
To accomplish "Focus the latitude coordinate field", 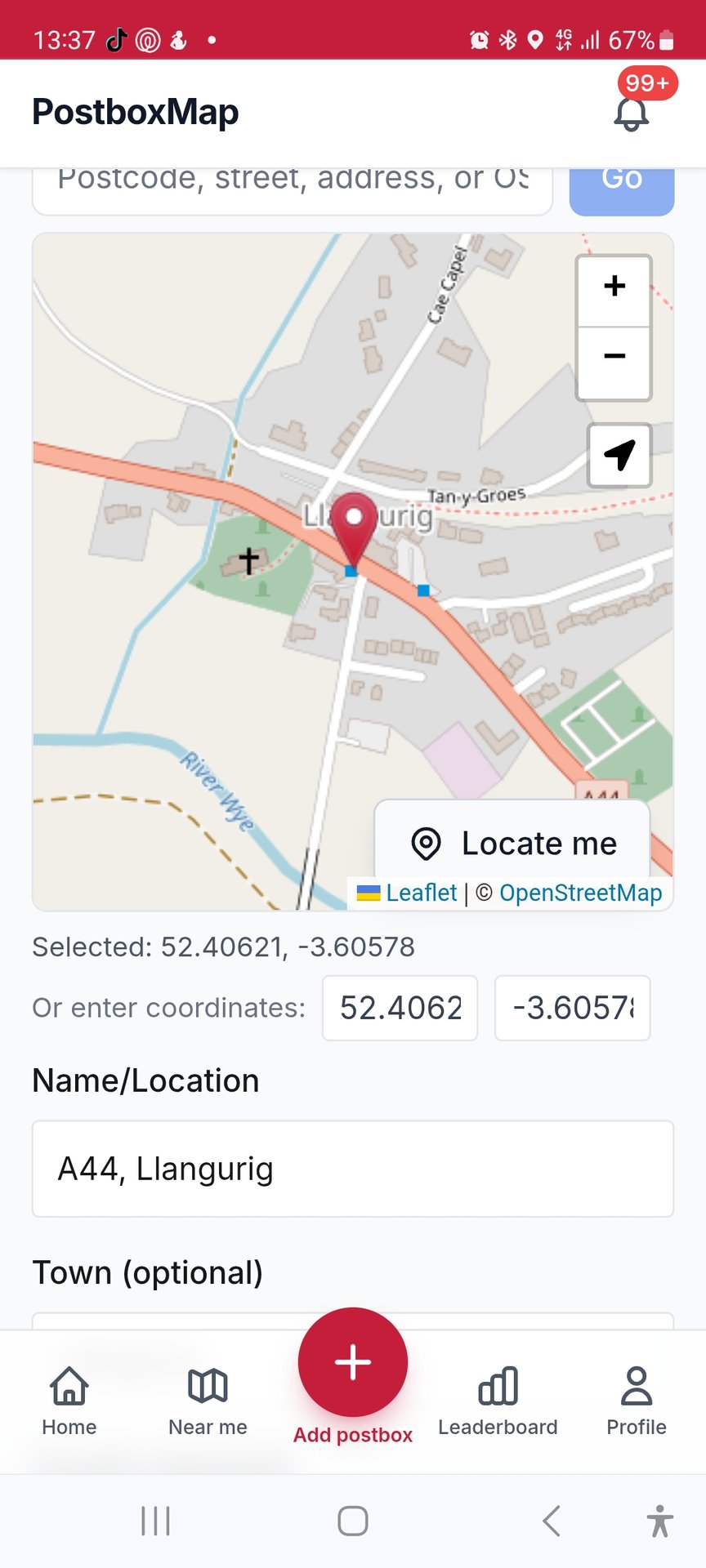I will (x=400, y=1008).
